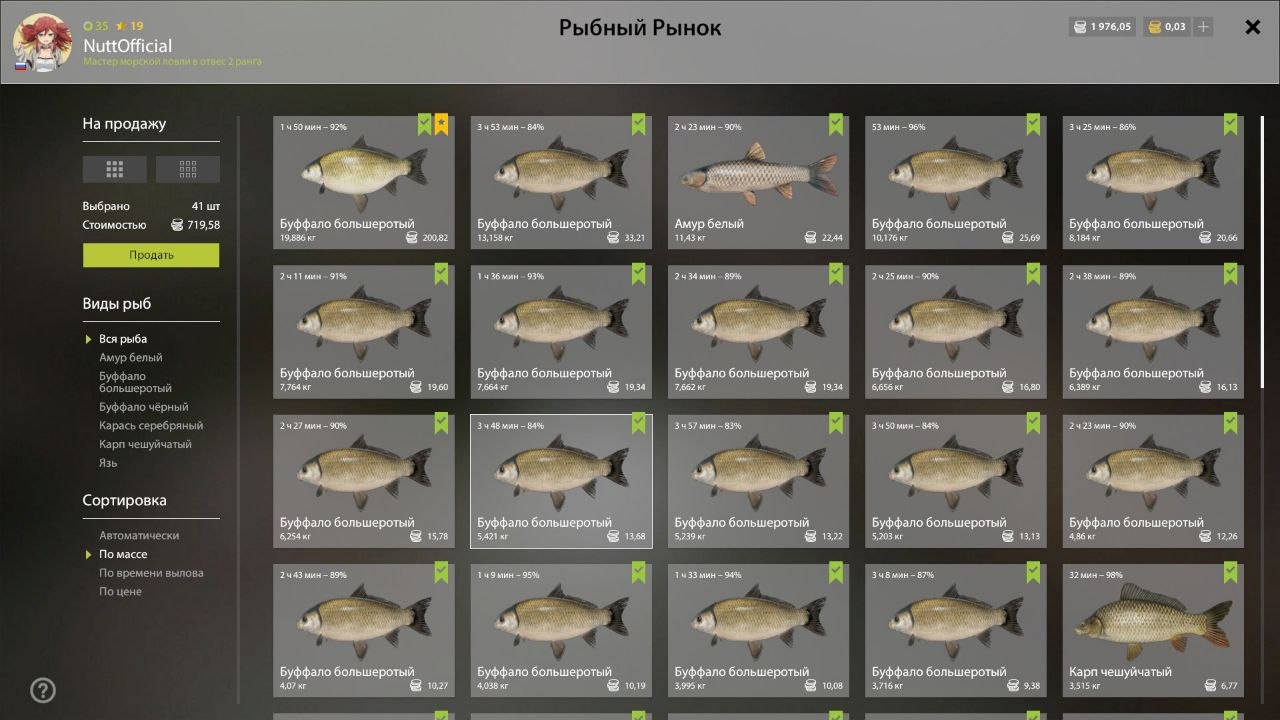Sort fish by По цене
The image size is (1280, 720).
pos(120,591)
